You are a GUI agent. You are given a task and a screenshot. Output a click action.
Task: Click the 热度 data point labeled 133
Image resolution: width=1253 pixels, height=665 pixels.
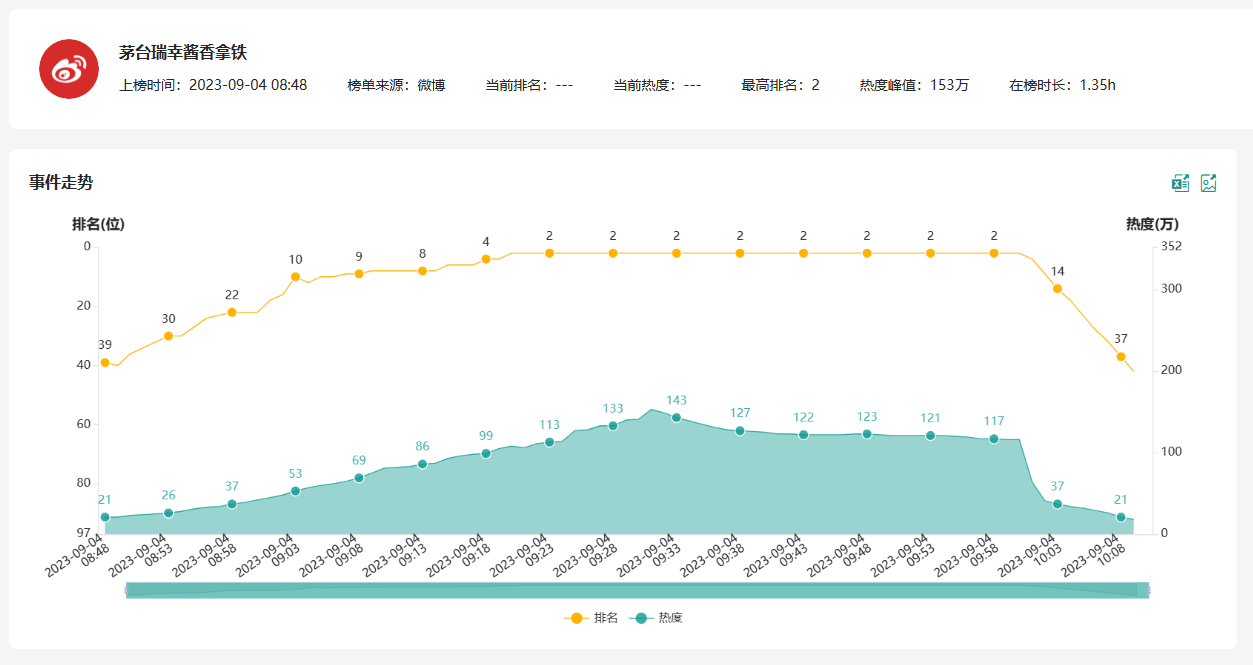(613, 426)
